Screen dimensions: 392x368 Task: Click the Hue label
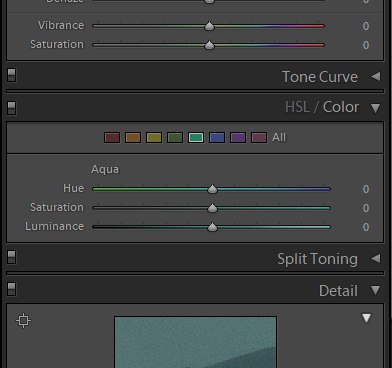74,188
